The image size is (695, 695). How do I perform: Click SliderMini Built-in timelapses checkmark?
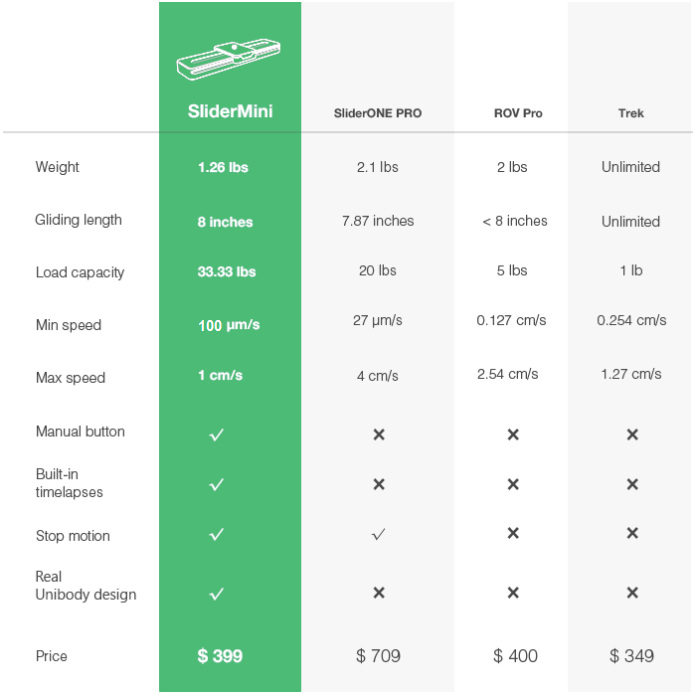pyautogui.click(x=217, y=484)
